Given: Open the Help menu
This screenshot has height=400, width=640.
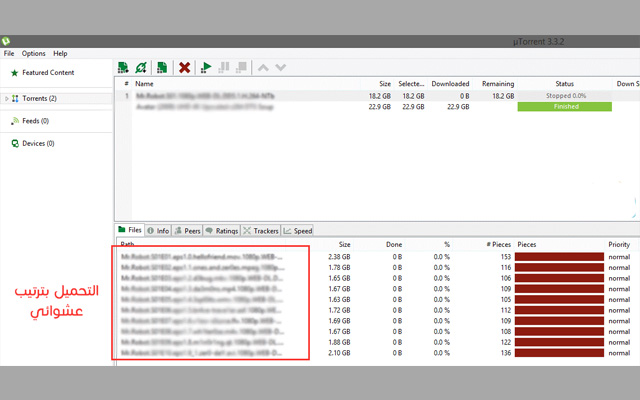Looking at the screenshot, I should pyautogui.click(x=60, y=53).
